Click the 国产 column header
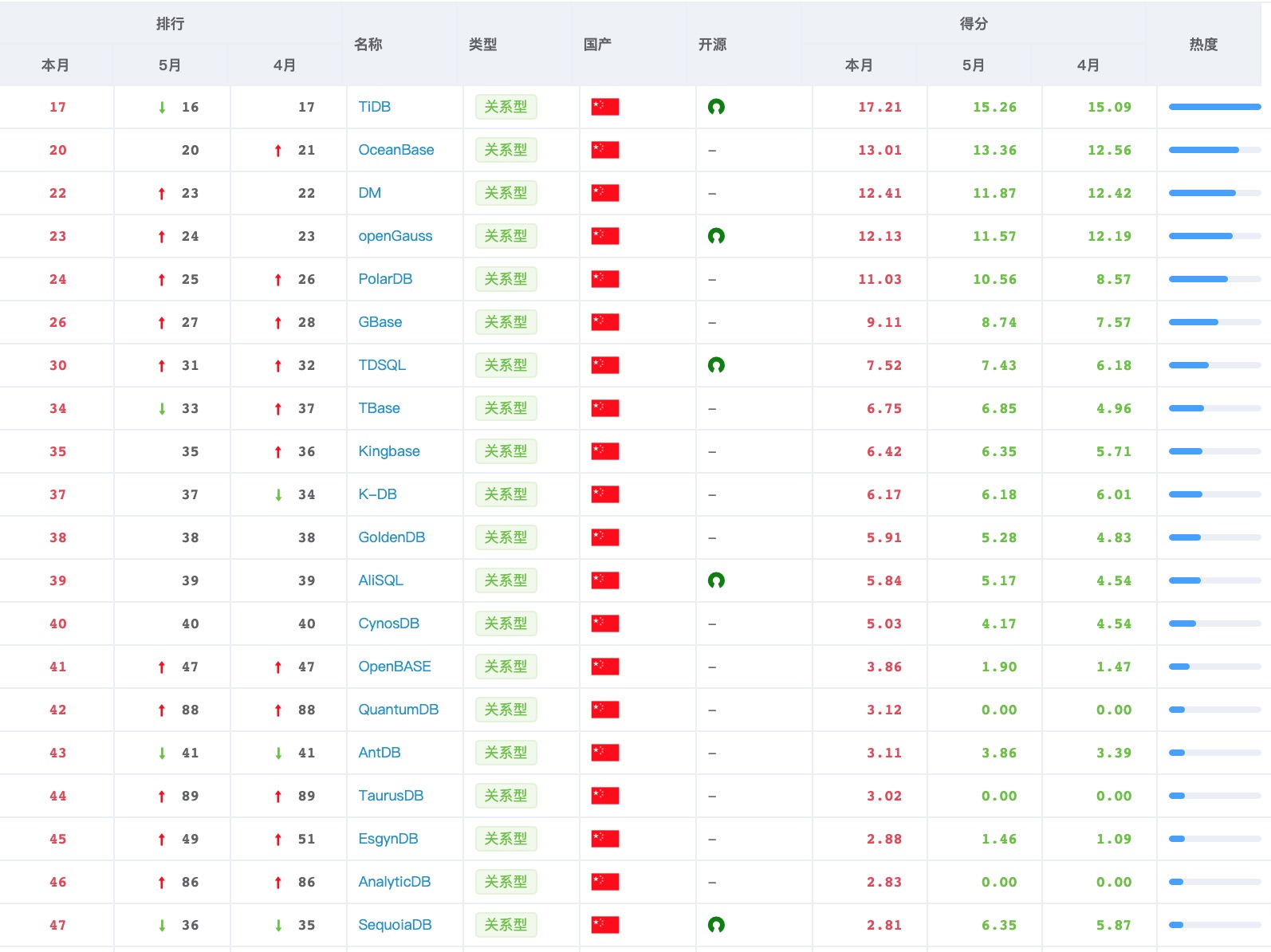1271x952 pixels. [x=598, y=45]
